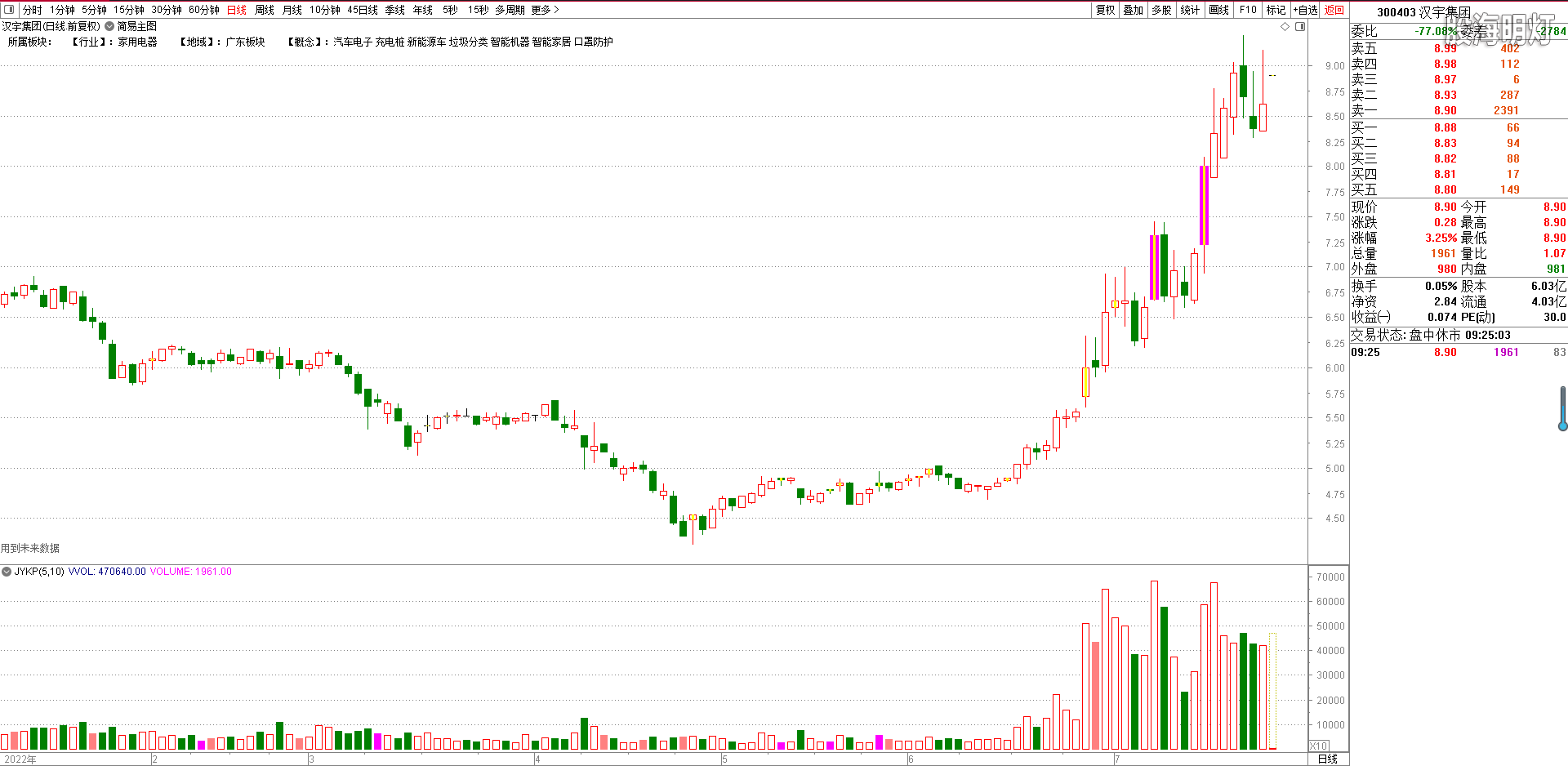
Task: Open the 叠加 overlay tool
Action: (1134, 10)
